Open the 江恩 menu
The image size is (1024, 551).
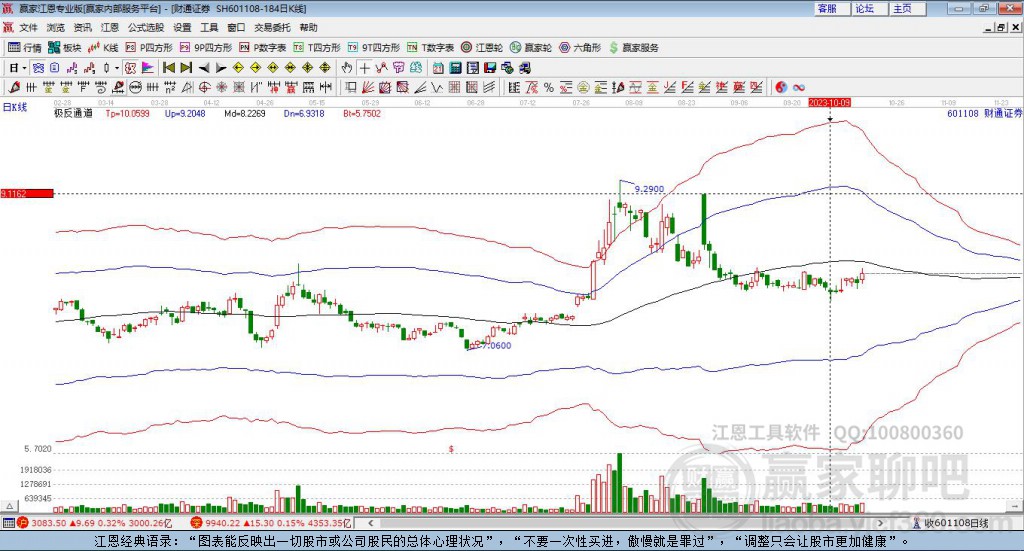[x=110, y=27]
